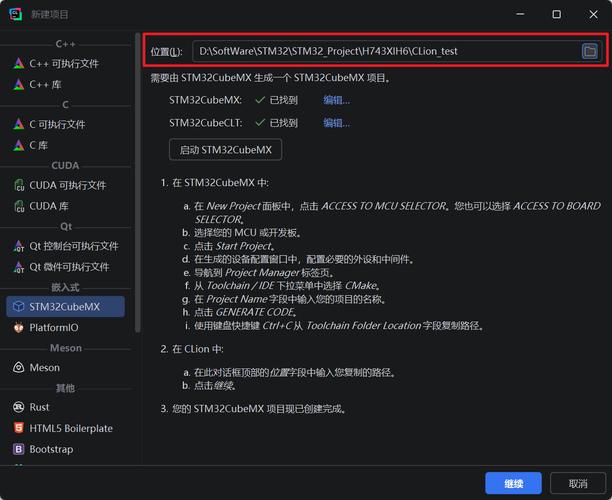This screenshot has height=500, width=612.
Task: Select the C++ 可执行文件 project icon
Action: click(x=18, y=63)
